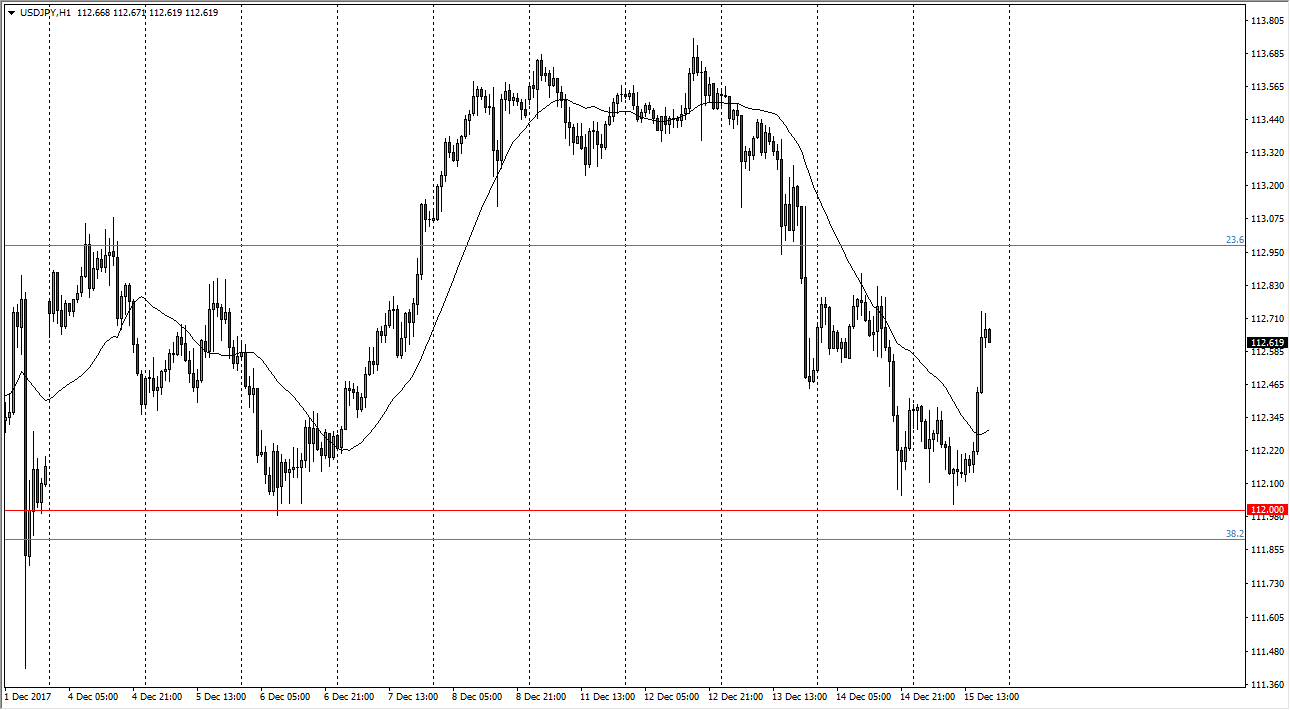This screenshot has width=1290, height=710.
Task: Click the current price tag 112.619
Action: coord(1267,343)
